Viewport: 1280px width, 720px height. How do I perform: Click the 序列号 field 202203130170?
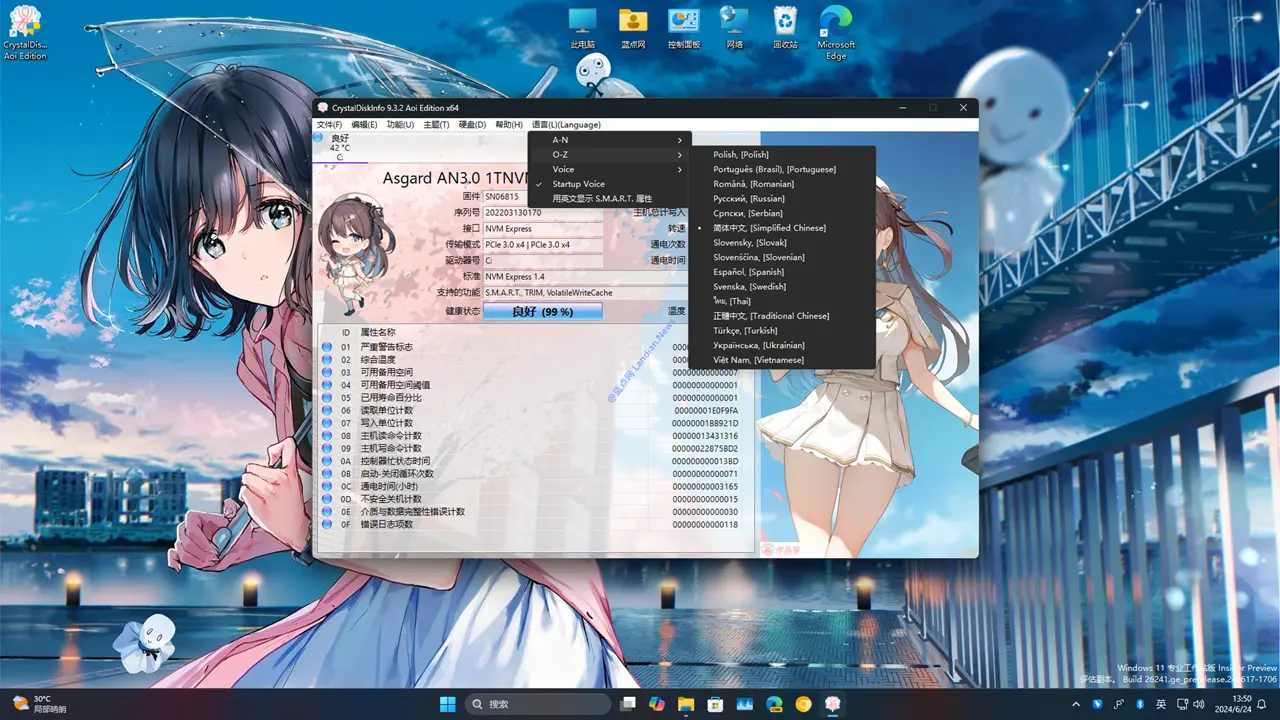tap(543, 213)
